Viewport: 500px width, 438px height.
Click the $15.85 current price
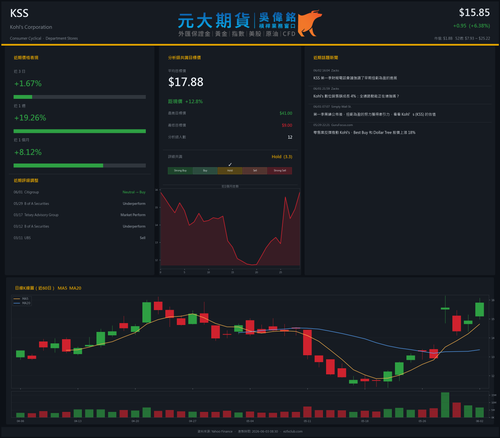pos(474,13)
